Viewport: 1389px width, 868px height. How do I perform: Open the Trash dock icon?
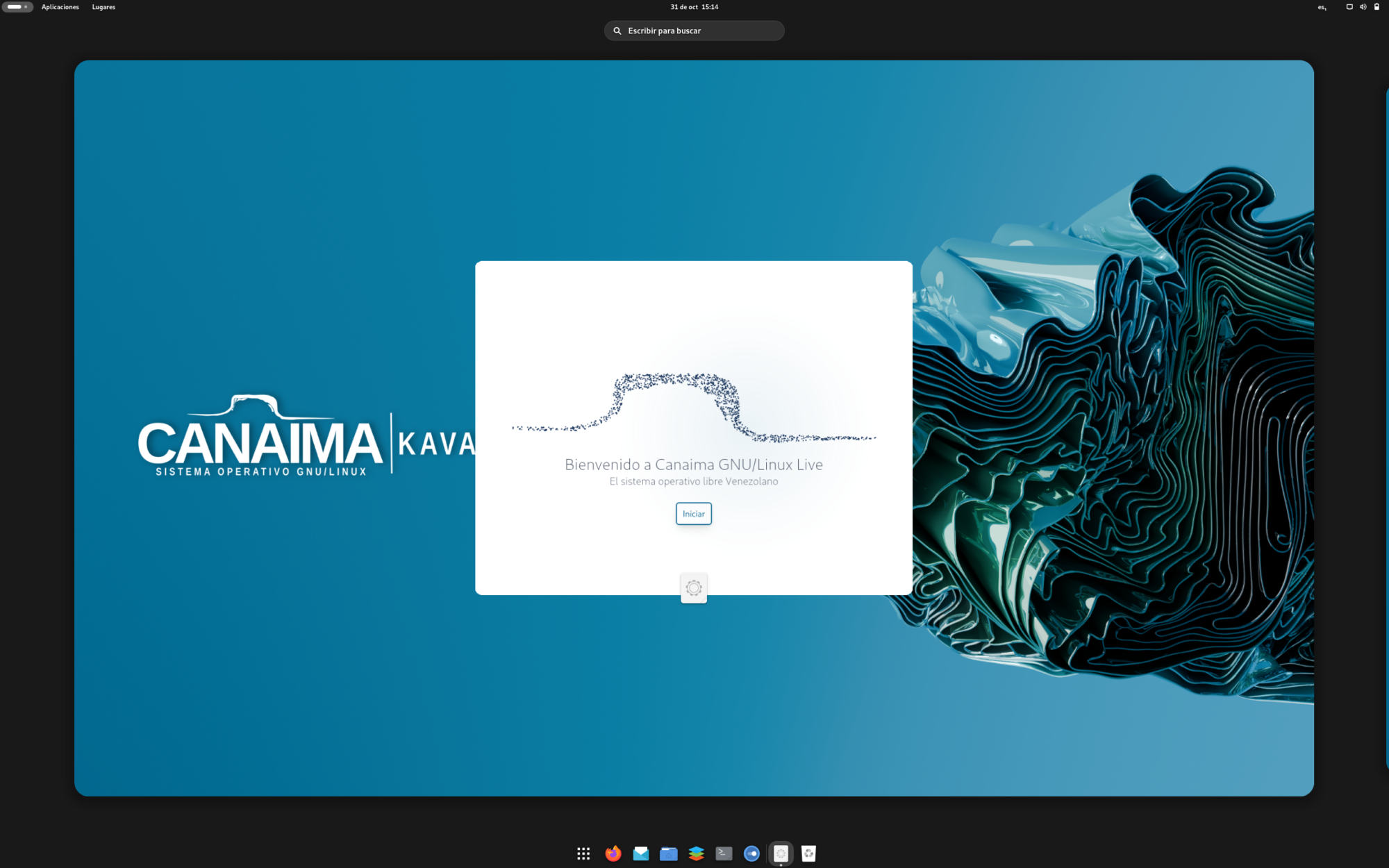coord(808,853)
